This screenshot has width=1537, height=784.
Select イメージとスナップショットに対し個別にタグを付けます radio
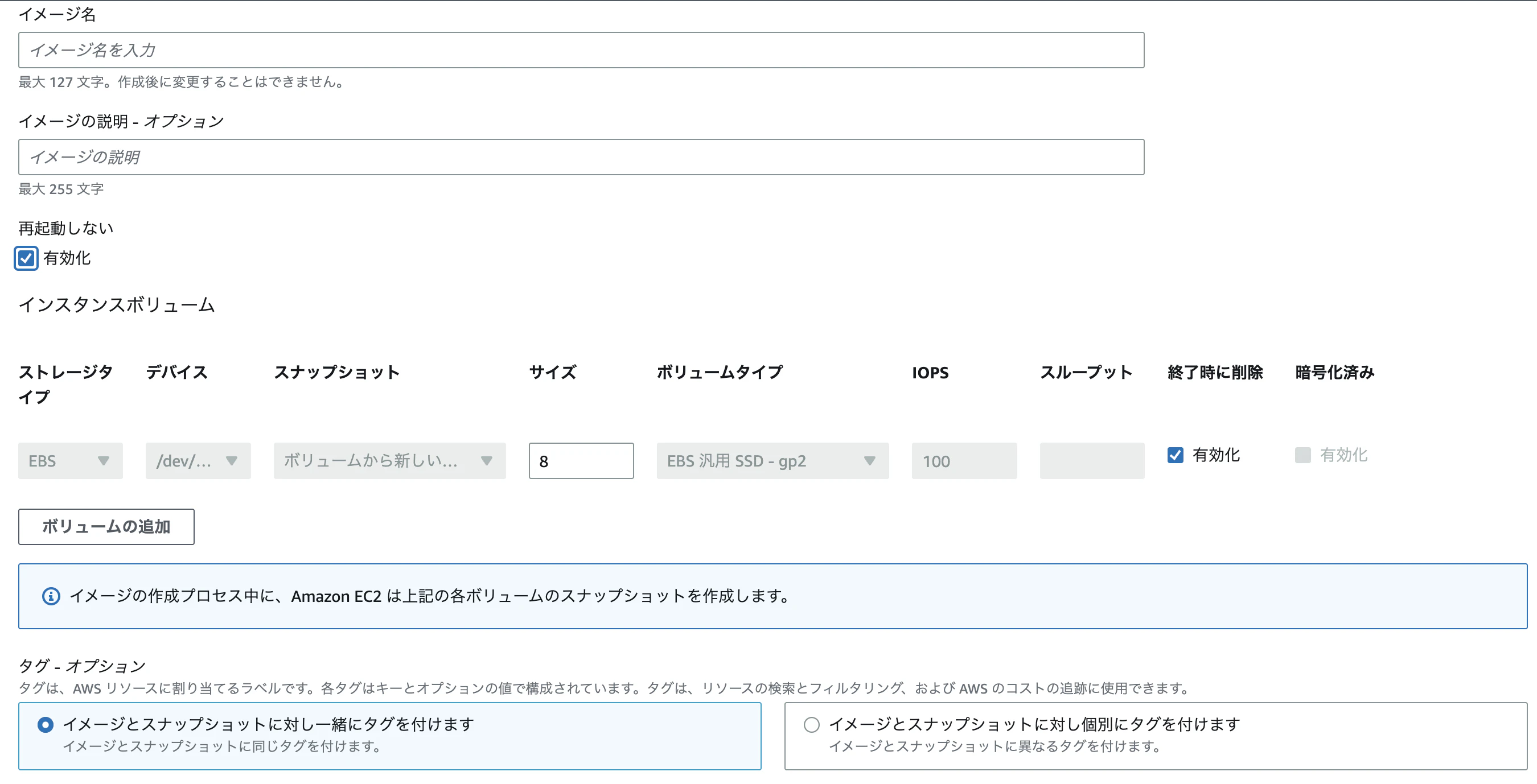(x=811, y=725)
